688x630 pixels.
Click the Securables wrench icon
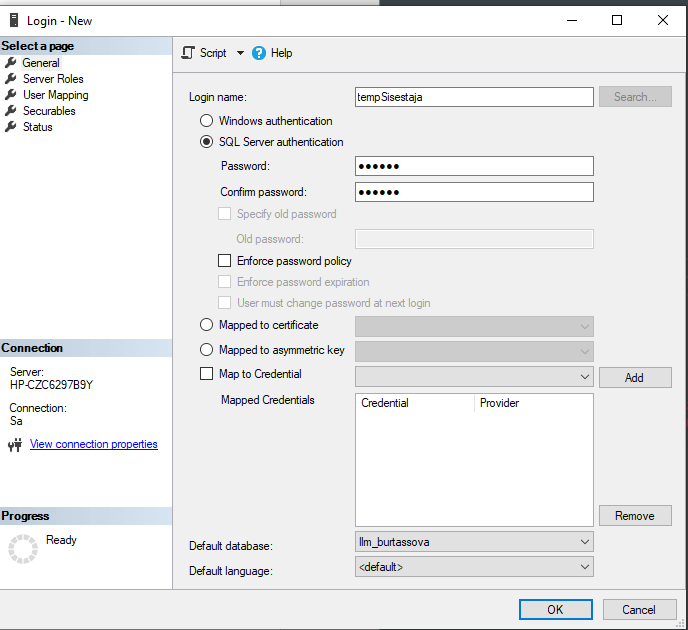click(x=11, y=111)
